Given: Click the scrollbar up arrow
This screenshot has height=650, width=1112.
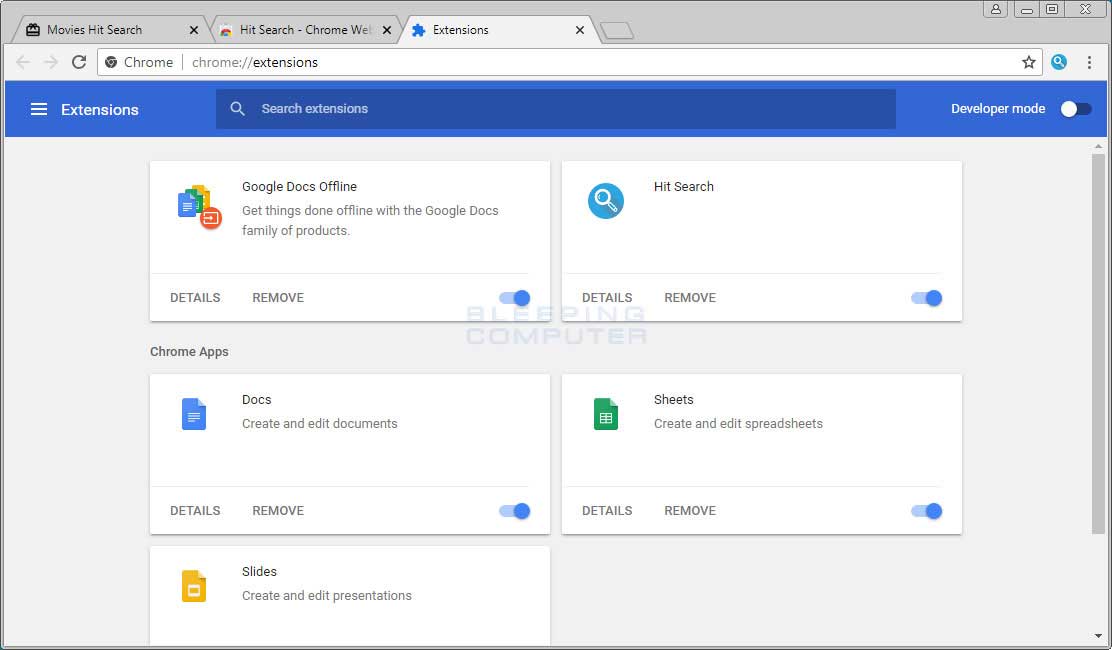Looking at the screenshot, I should pyautogui.click(x=1099, y=146).
